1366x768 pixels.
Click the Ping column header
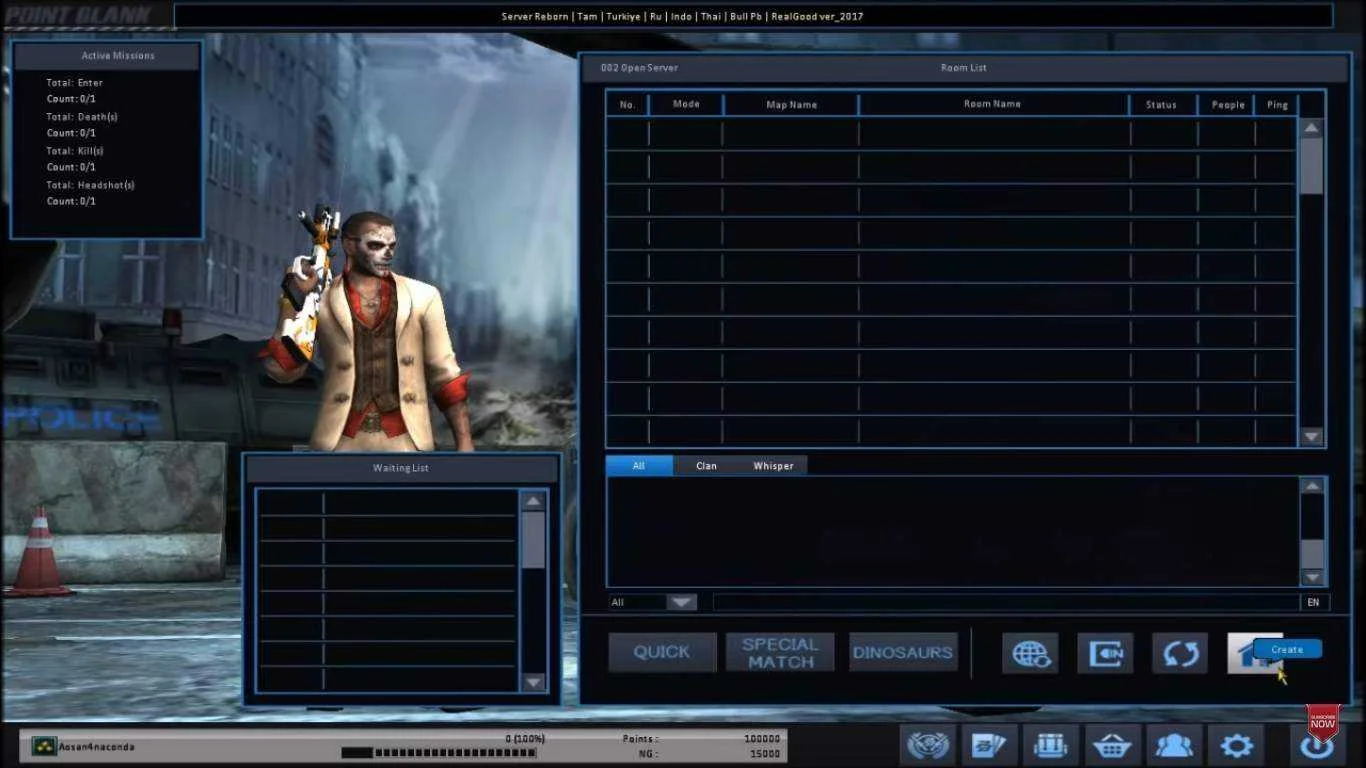click(x=1277, y=104)
